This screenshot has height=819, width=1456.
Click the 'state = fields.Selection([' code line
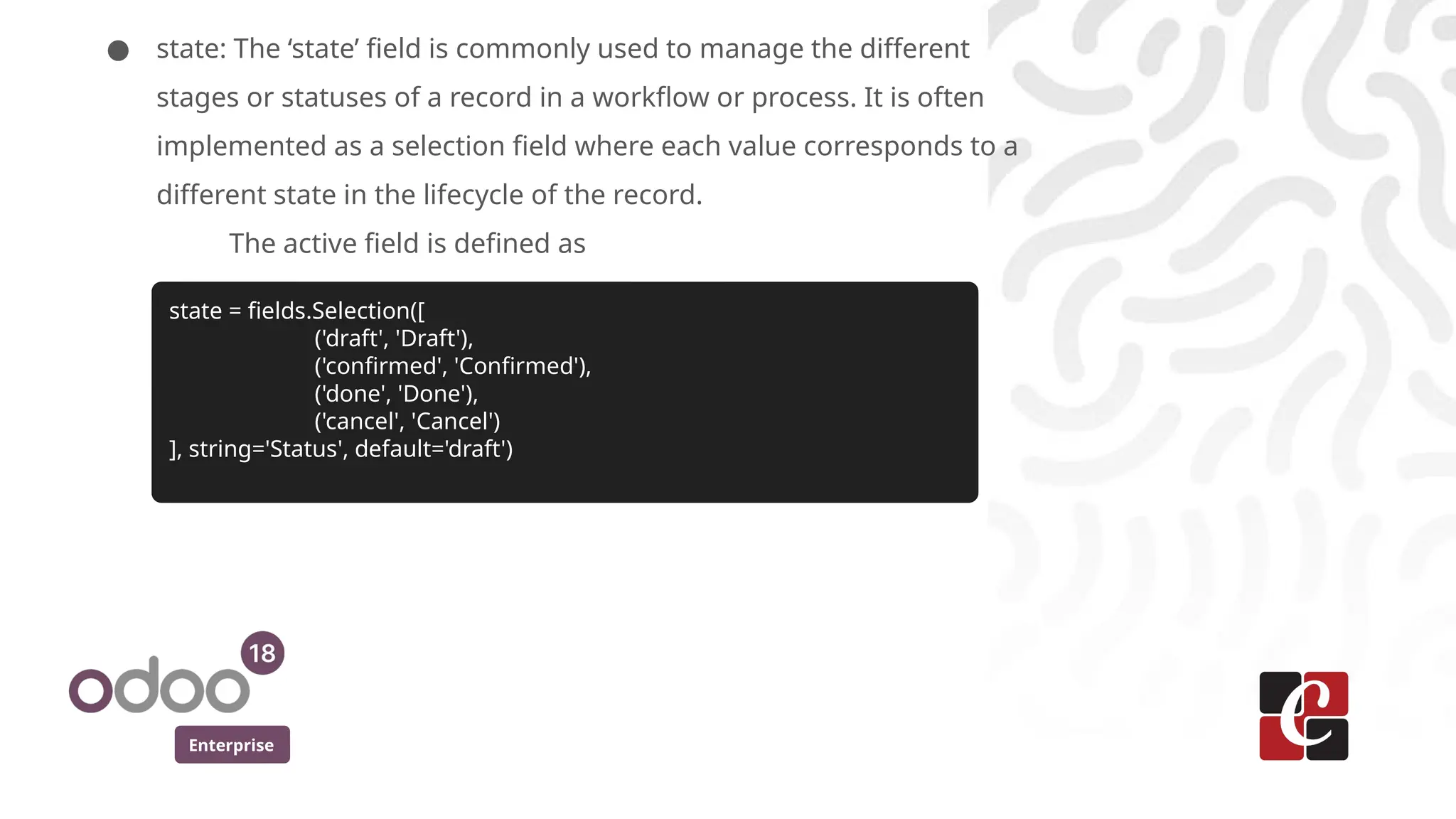pyautogui.click(x=296, y=311)
